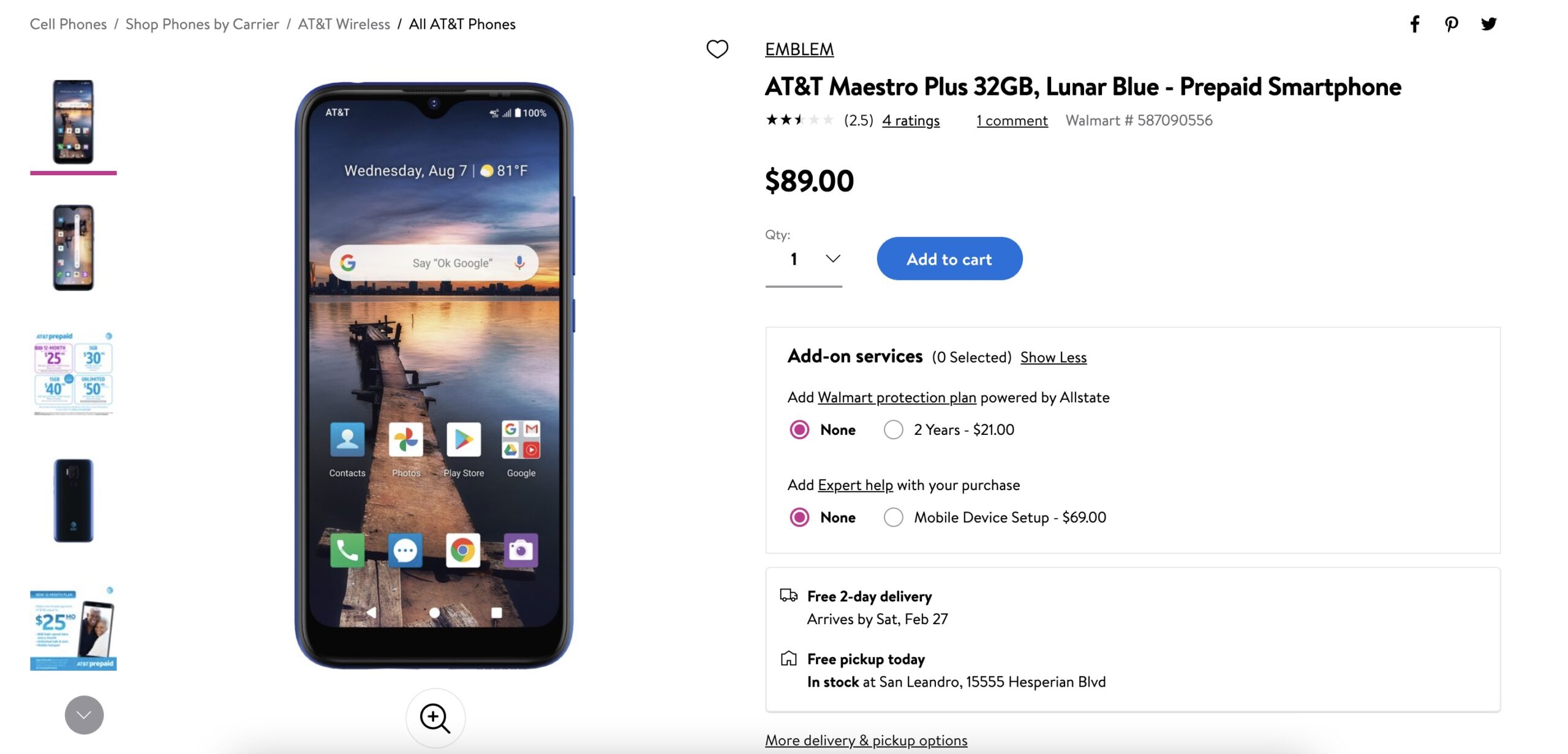Select None for Expert help
The width and height of the screenshot is (1568, 754).
pos(799,518)
